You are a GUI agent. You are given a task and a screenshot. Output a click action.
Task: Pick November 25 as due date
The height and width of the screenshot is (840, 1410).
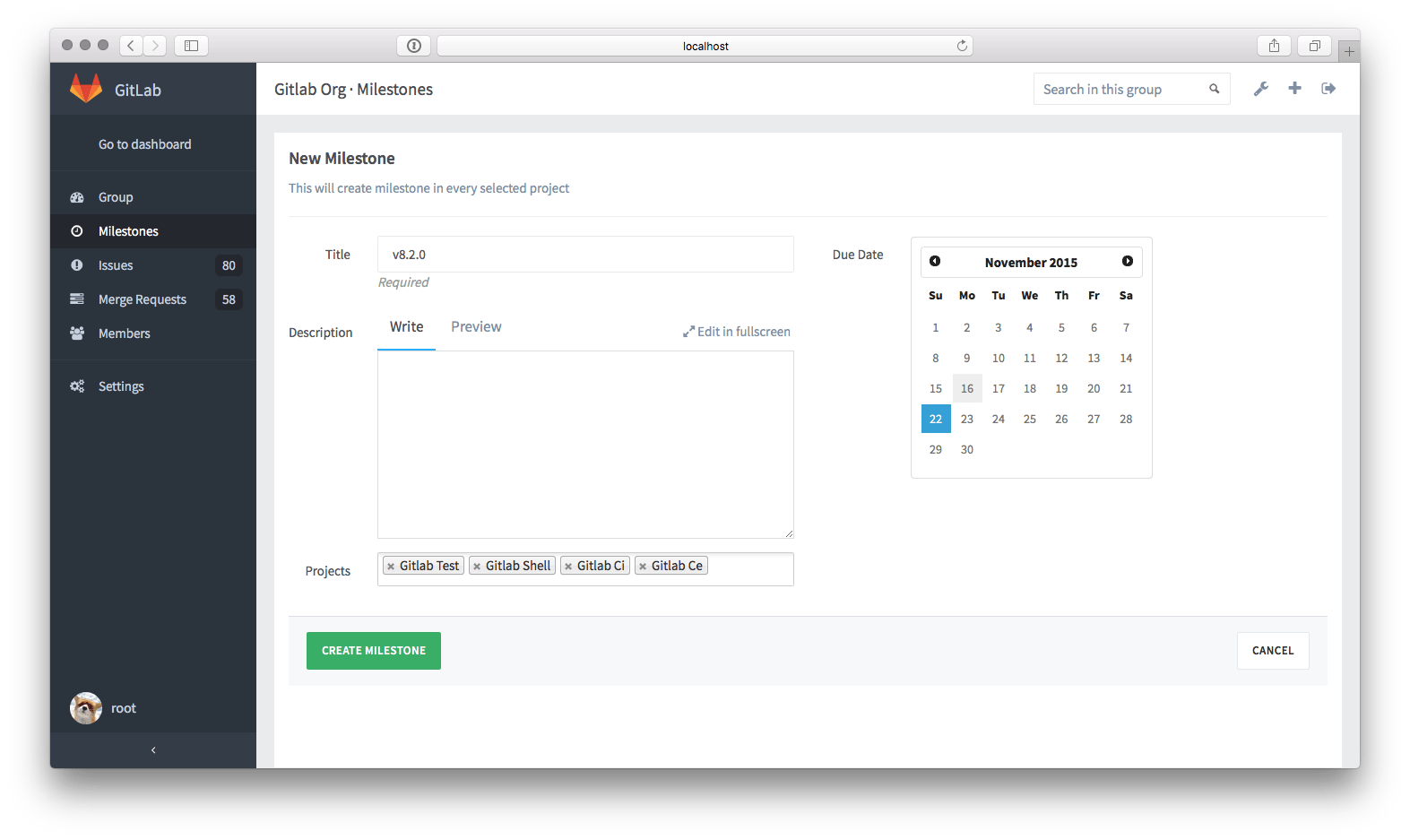[1030, 419]
